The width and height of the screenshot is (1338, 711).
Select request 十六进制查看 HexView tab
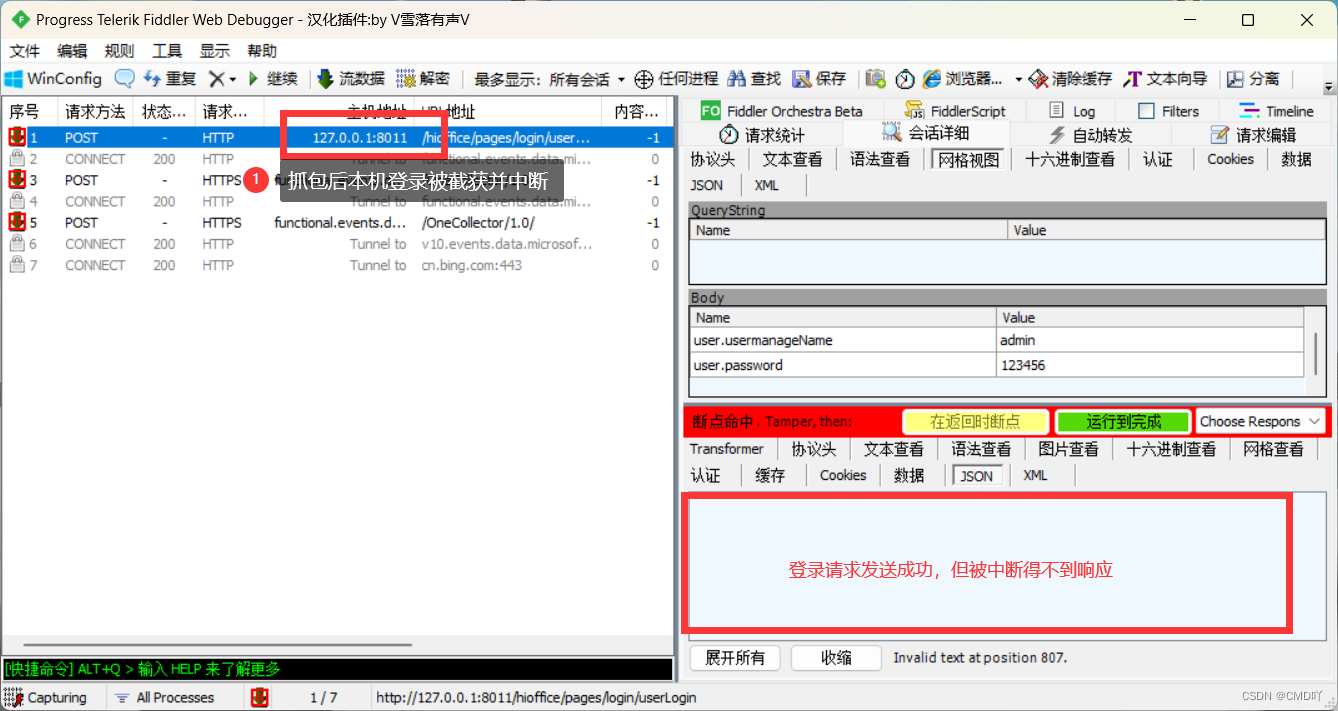coord(1069,159)
